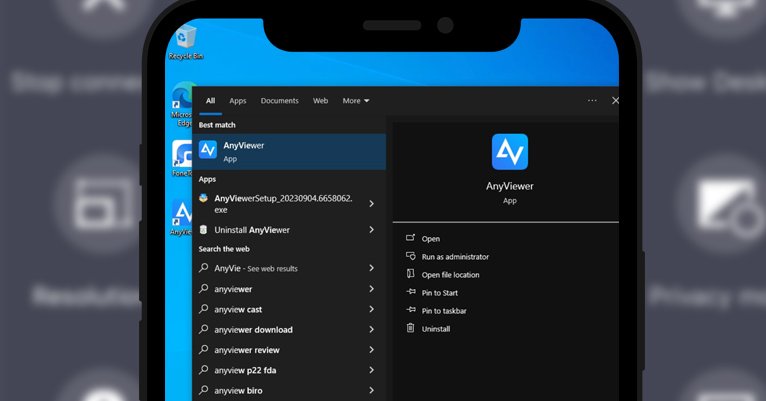Switch to the Apps search tab
The height and width of the screenshot is (401, 766).
tap(238, 101)
